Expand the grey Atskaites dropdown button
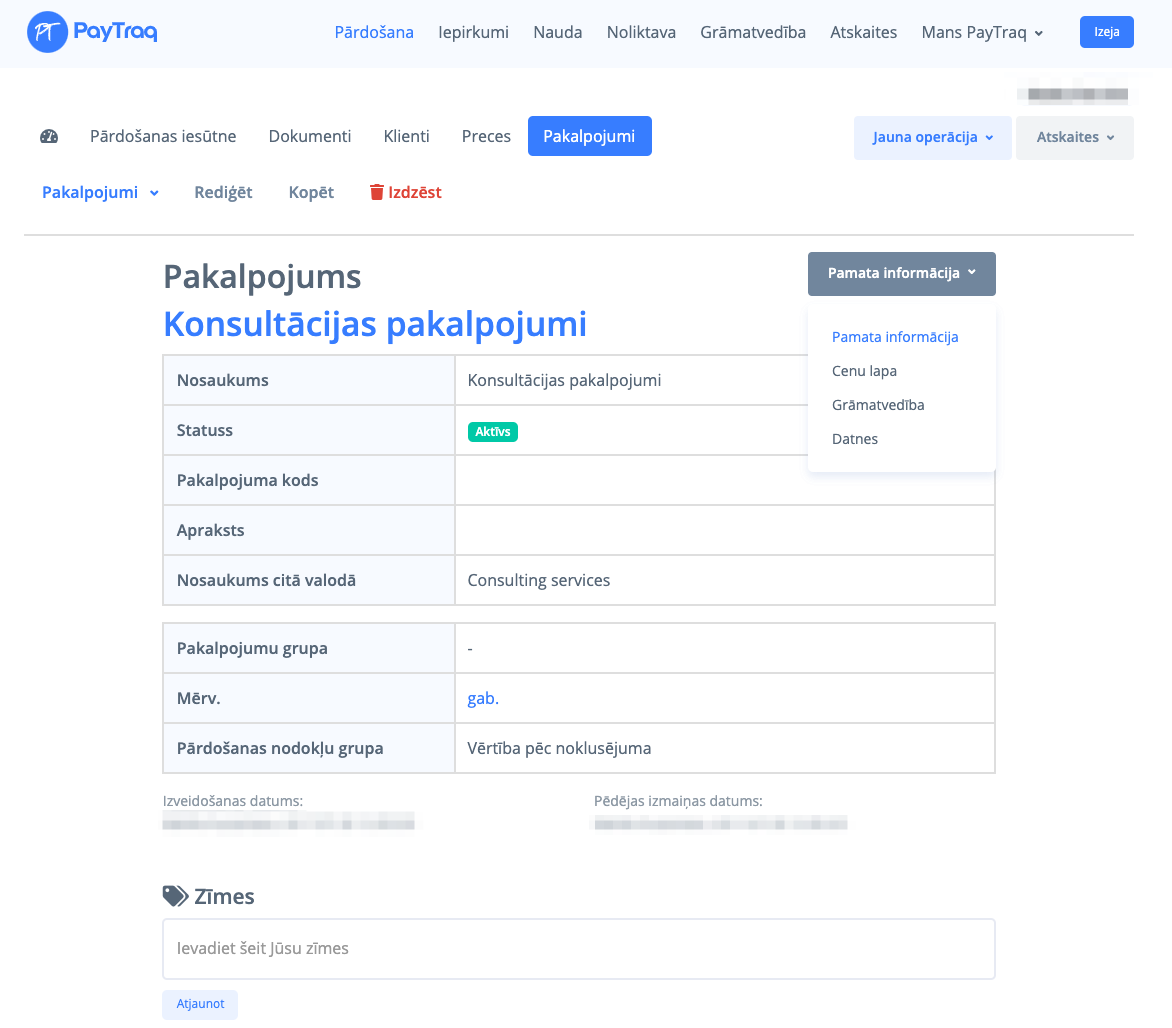The width and height of the screenshot is (1172, 1028). coord(1074,138)
